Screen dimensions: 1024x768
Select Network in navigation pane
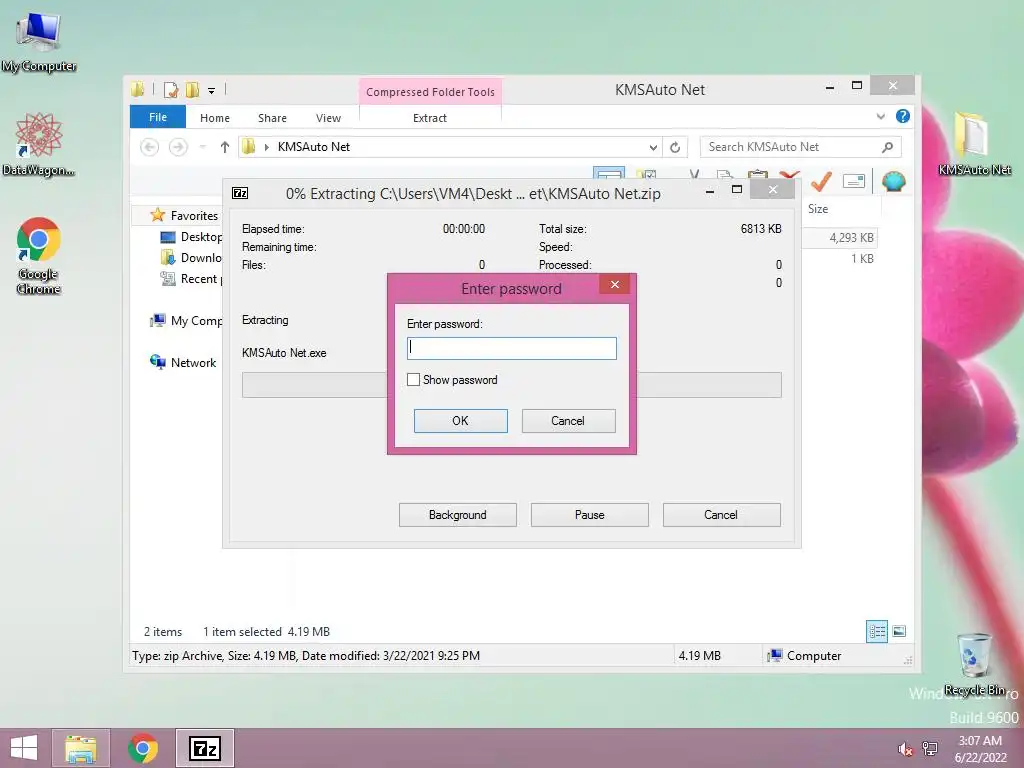click(x=193, y=362)
